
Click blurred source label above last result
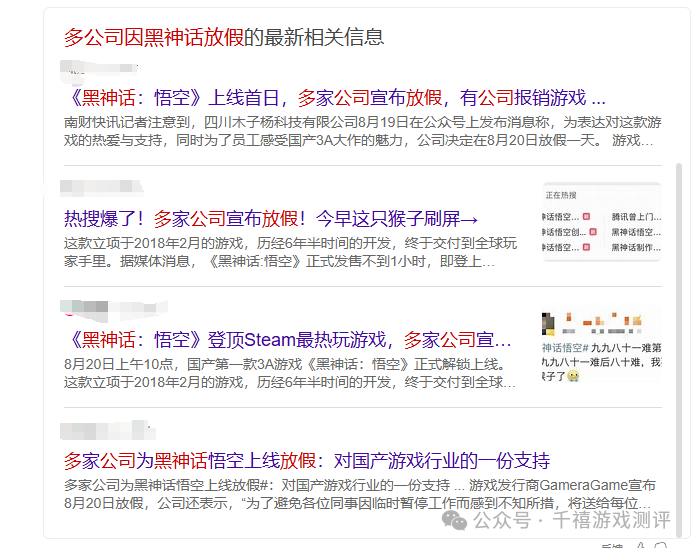[x=108, y=430]
